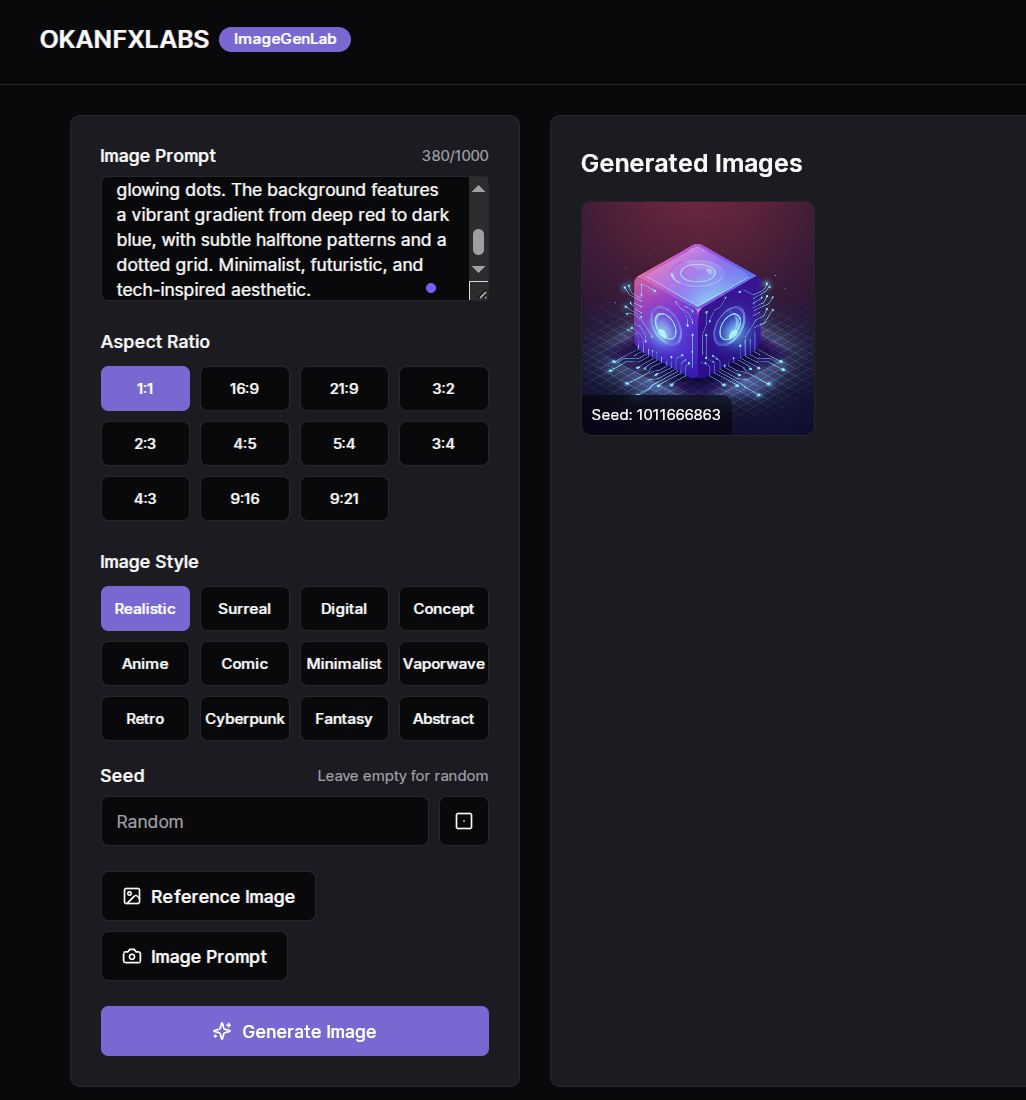Click the random seed dice icon

pyautogui.click(x=464, y=821)
